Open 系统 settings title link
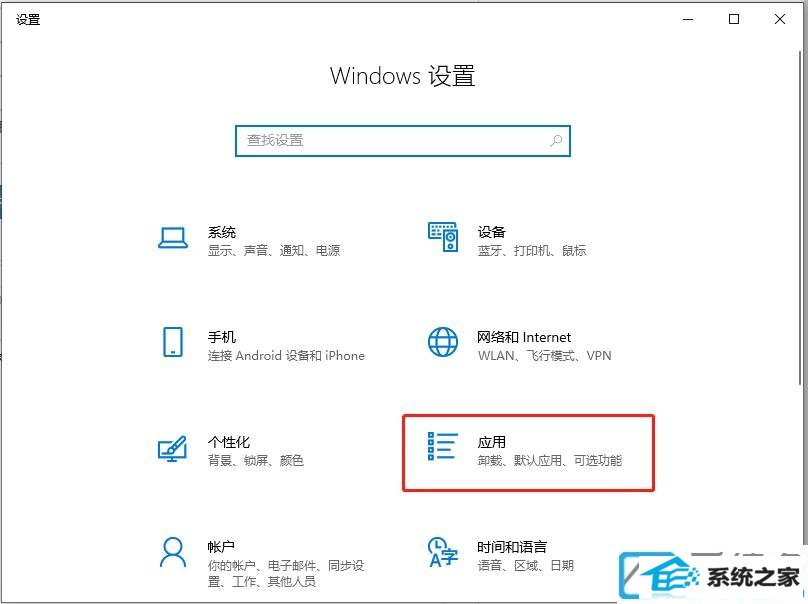The image size is (808, 604). click(222, 232)
